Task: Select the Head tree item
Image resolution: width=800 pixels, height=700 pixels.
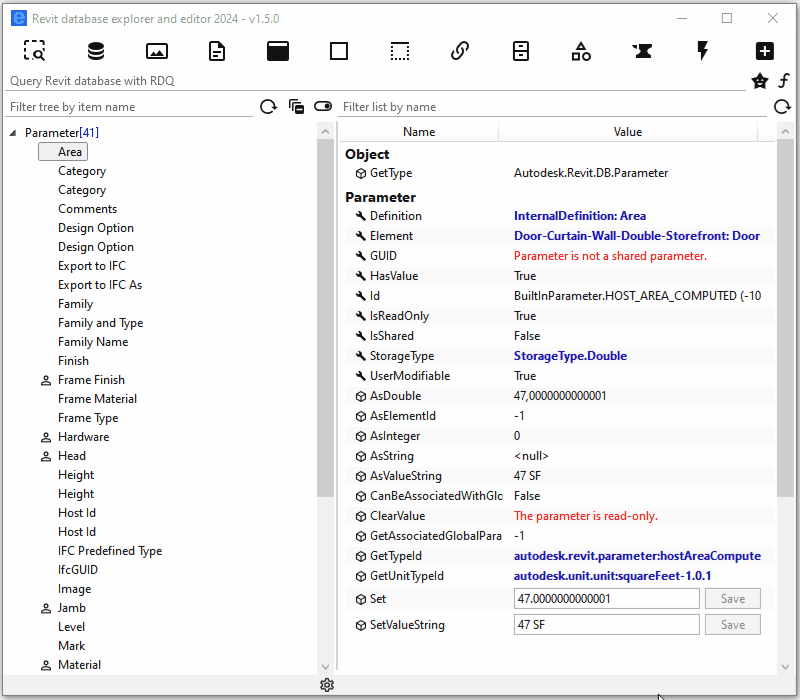Action: pyautogui.click(x=72, y=456)
